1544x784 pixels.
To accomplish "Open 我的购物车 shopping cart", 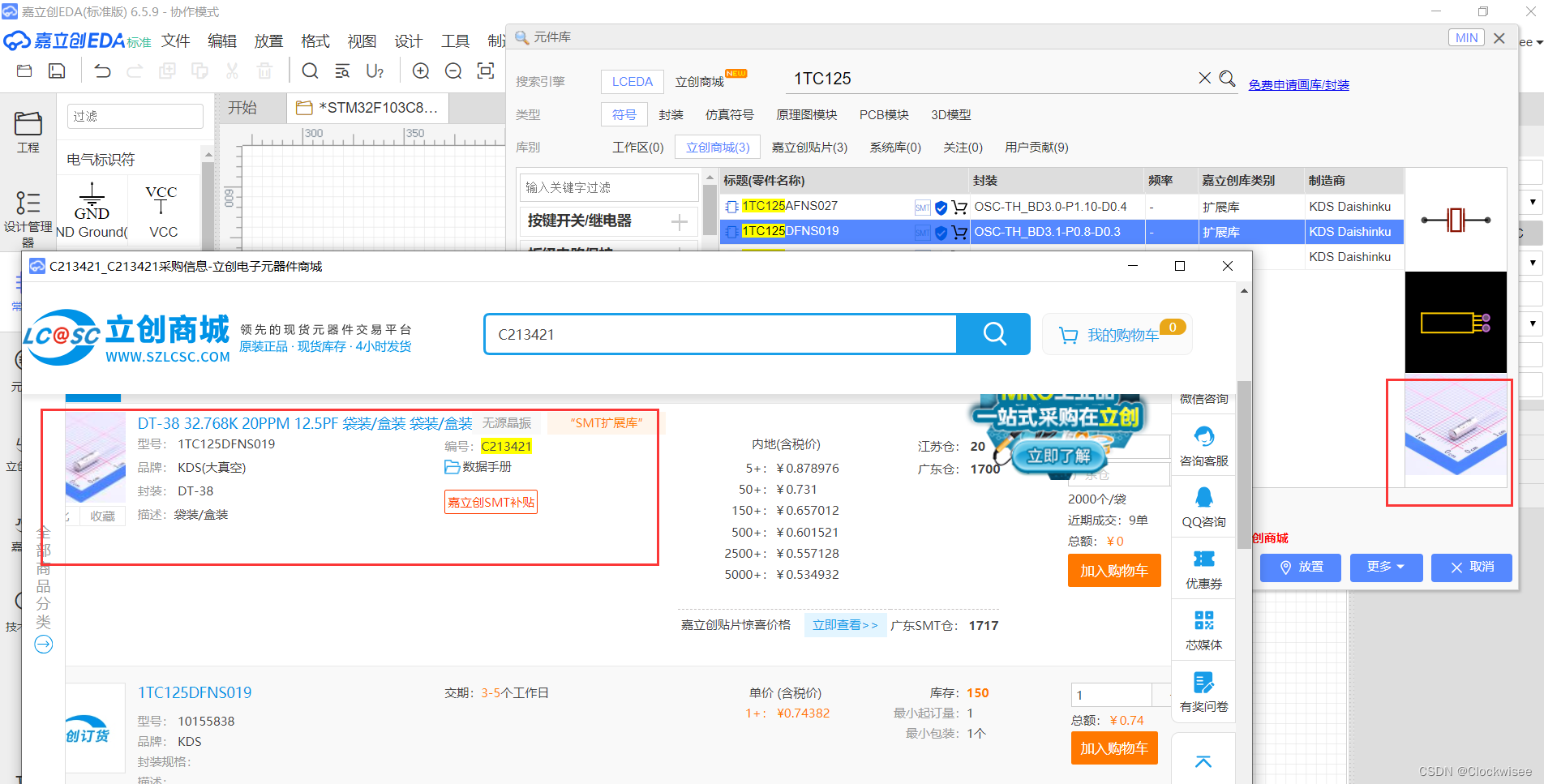I will pos(1117,335).
